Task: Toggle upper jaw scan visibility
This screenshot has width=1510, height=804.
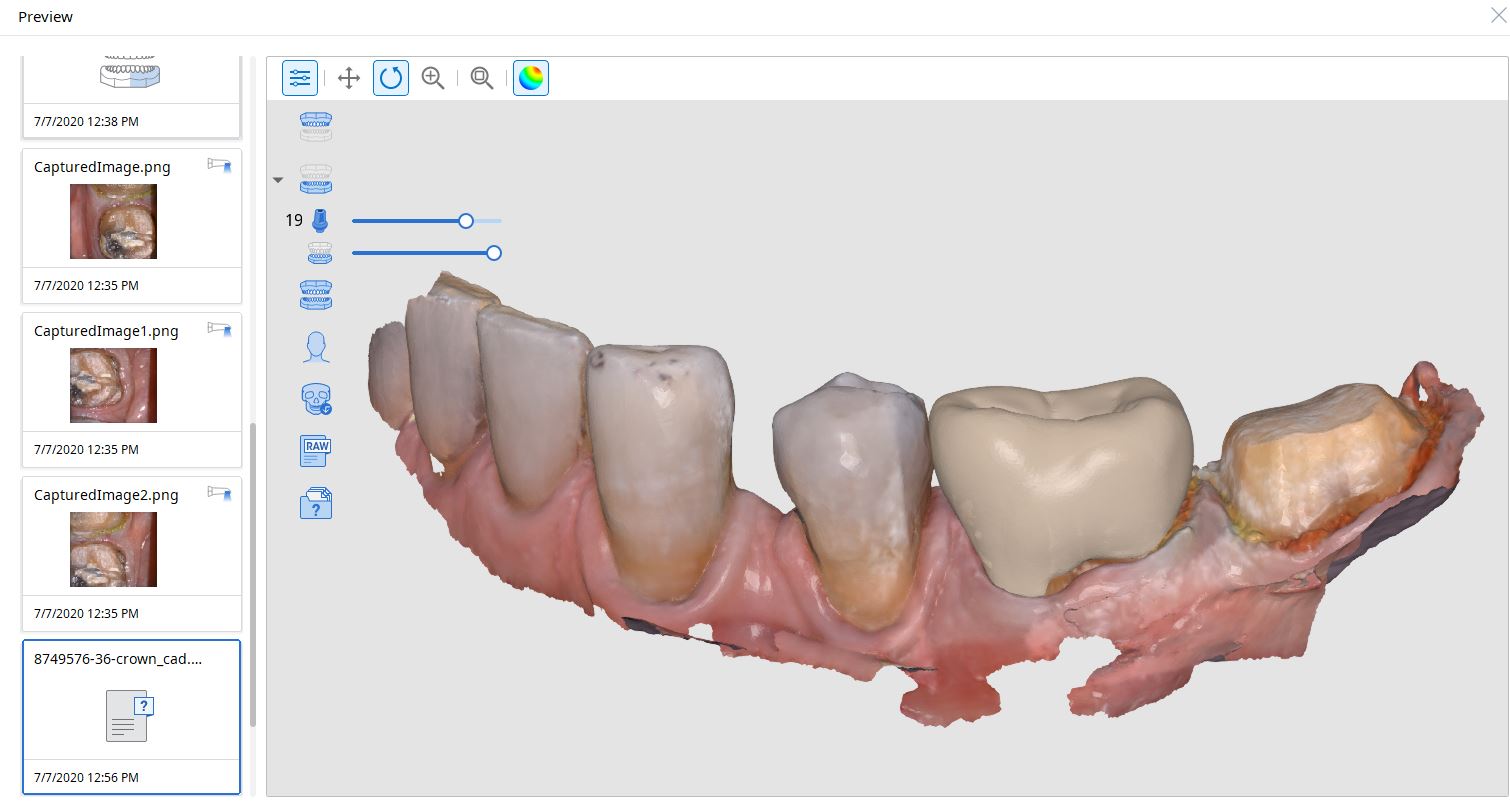Action: point(316,127)
